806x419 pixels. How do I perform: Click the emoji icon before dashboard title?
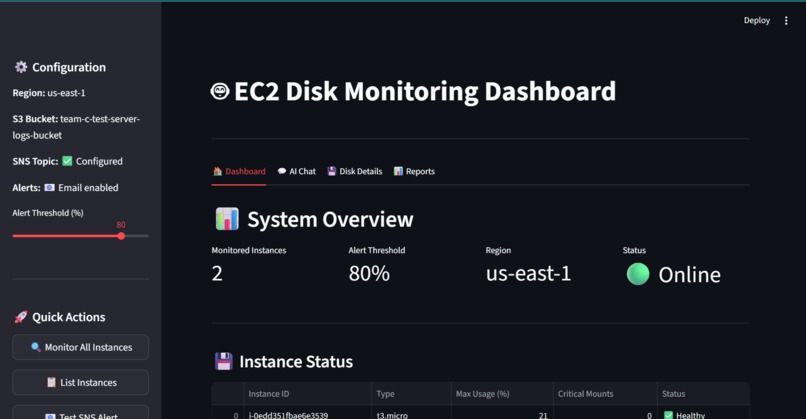coord(220,92)
